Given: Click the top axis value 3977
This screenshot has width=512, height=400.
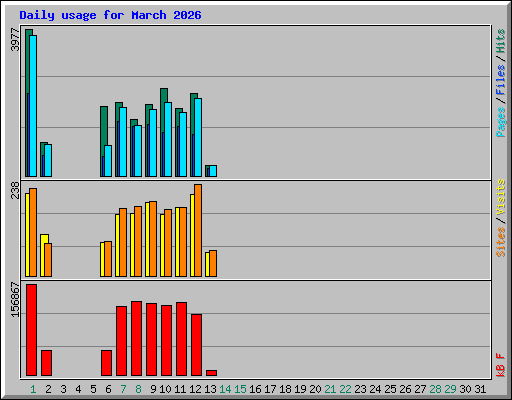Looking at the screenshot, I should (x=15, y=40).
